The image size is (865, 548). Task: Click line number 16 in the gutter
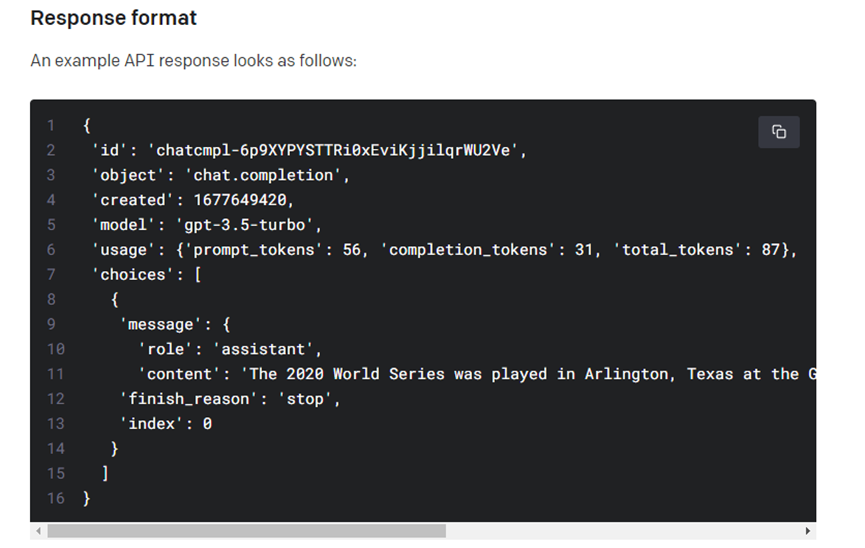[54, 498]
